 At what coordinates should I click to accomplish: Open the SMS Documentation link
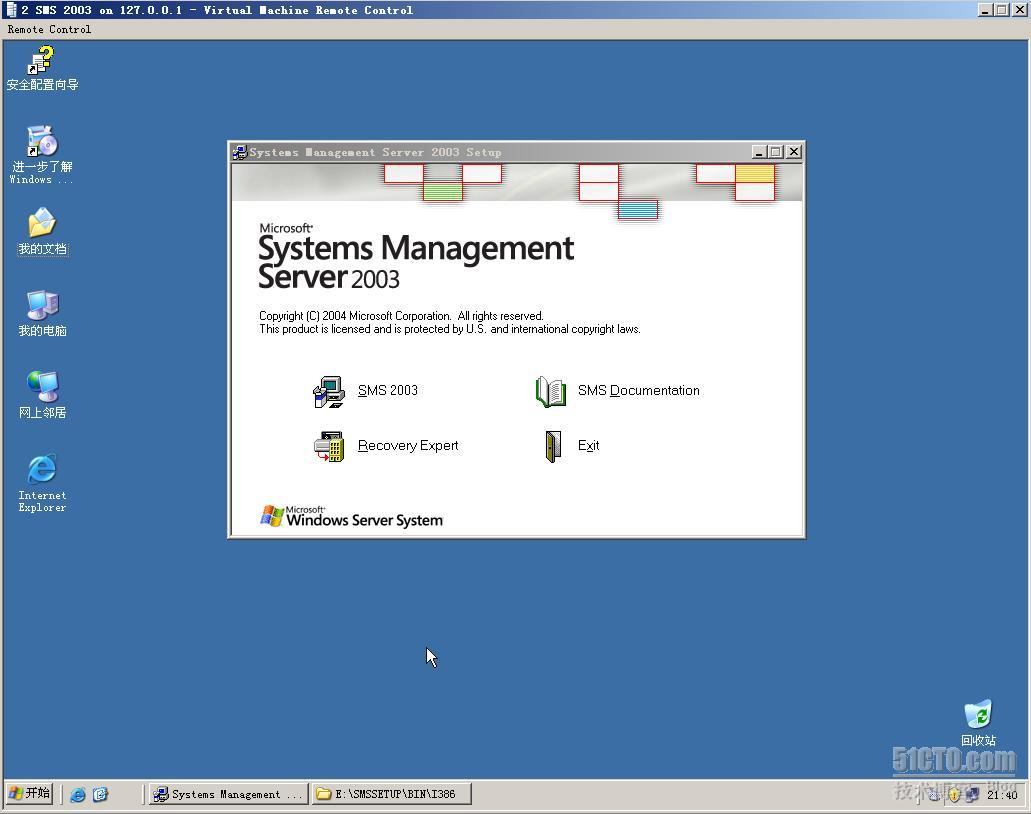point(638,391)
